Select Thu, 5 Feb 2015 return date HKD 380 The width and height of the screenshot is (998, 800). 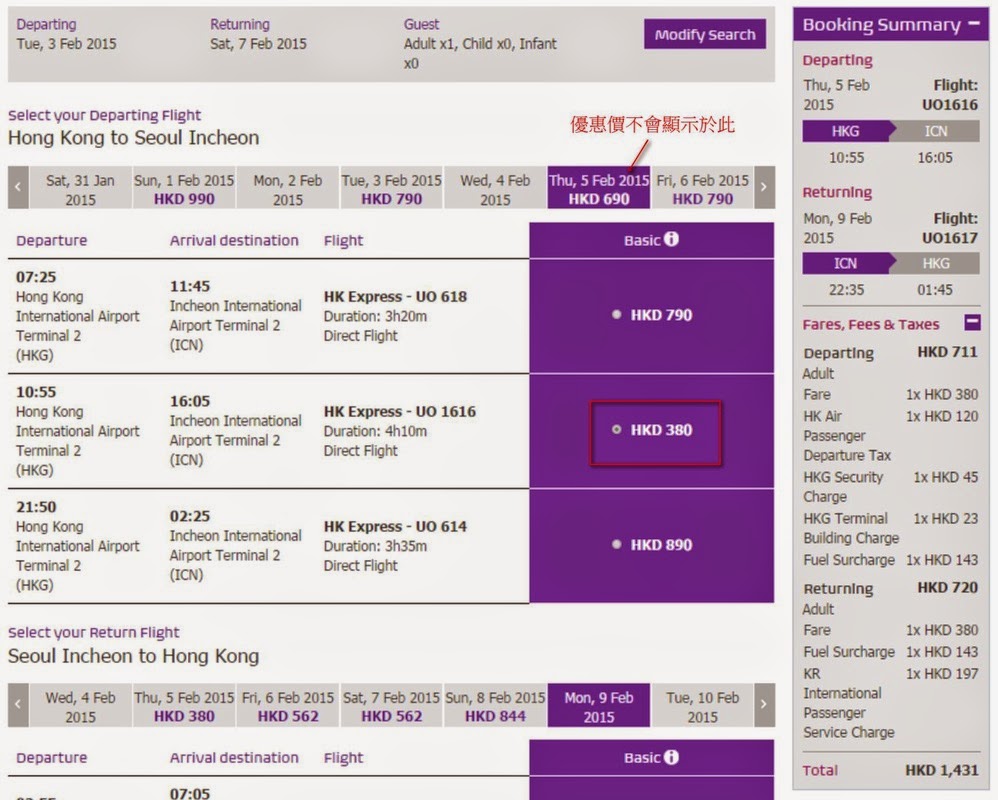pos(184,706)
